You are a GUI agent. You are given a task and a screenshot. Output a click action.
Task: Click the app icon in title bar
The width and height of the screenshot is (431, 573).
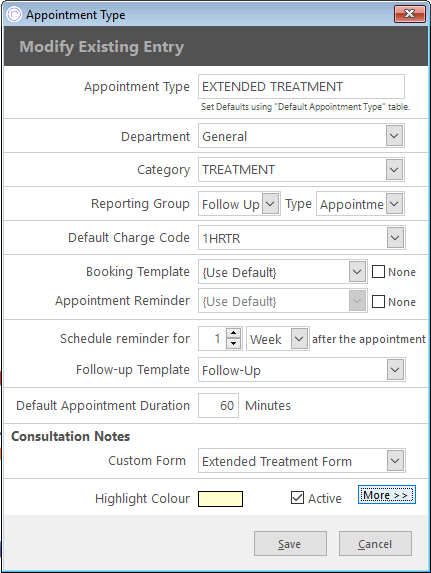15,15
